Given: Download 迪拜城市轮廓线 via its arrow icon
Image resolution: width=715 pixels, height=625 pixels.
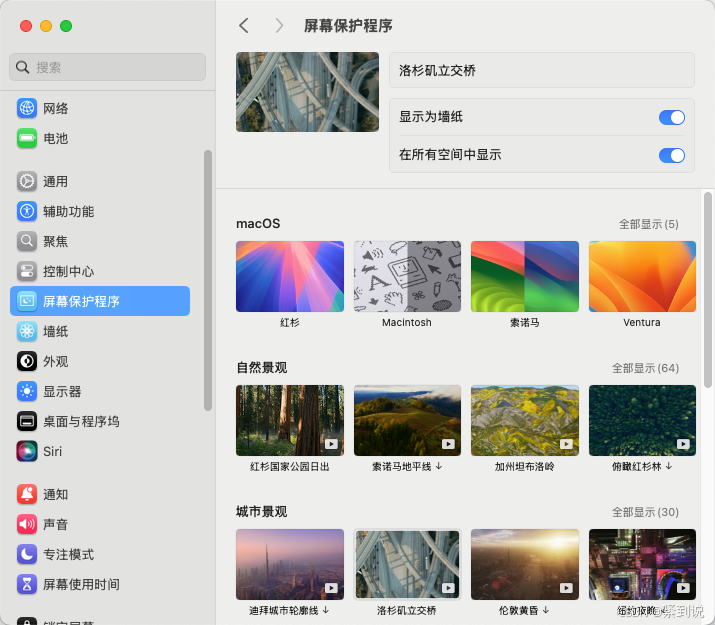Looking at the screenshot, I should pos(326,610).
